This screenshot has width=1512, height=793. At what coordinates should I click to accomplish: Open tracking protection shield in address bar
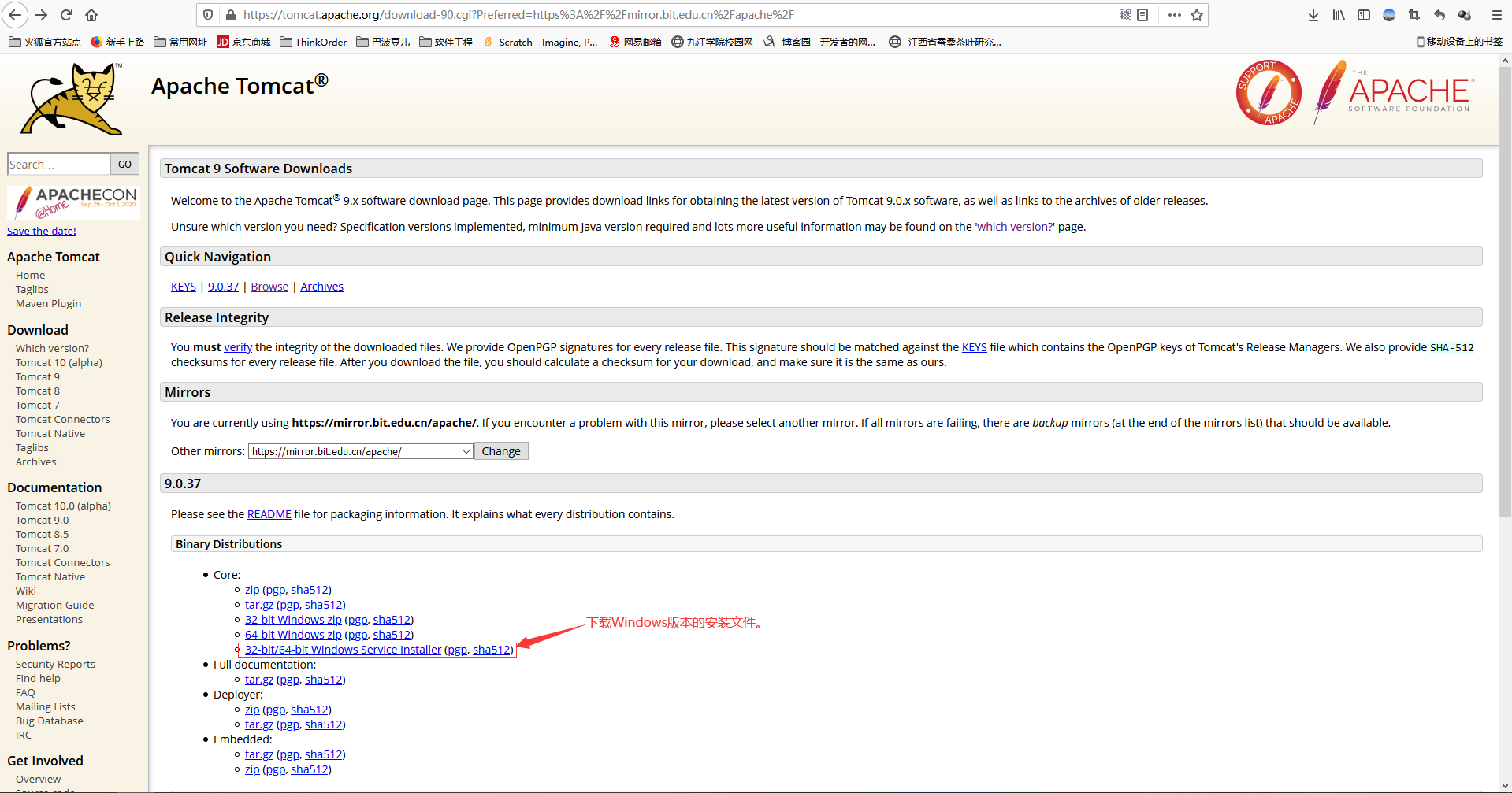(208, 15)
